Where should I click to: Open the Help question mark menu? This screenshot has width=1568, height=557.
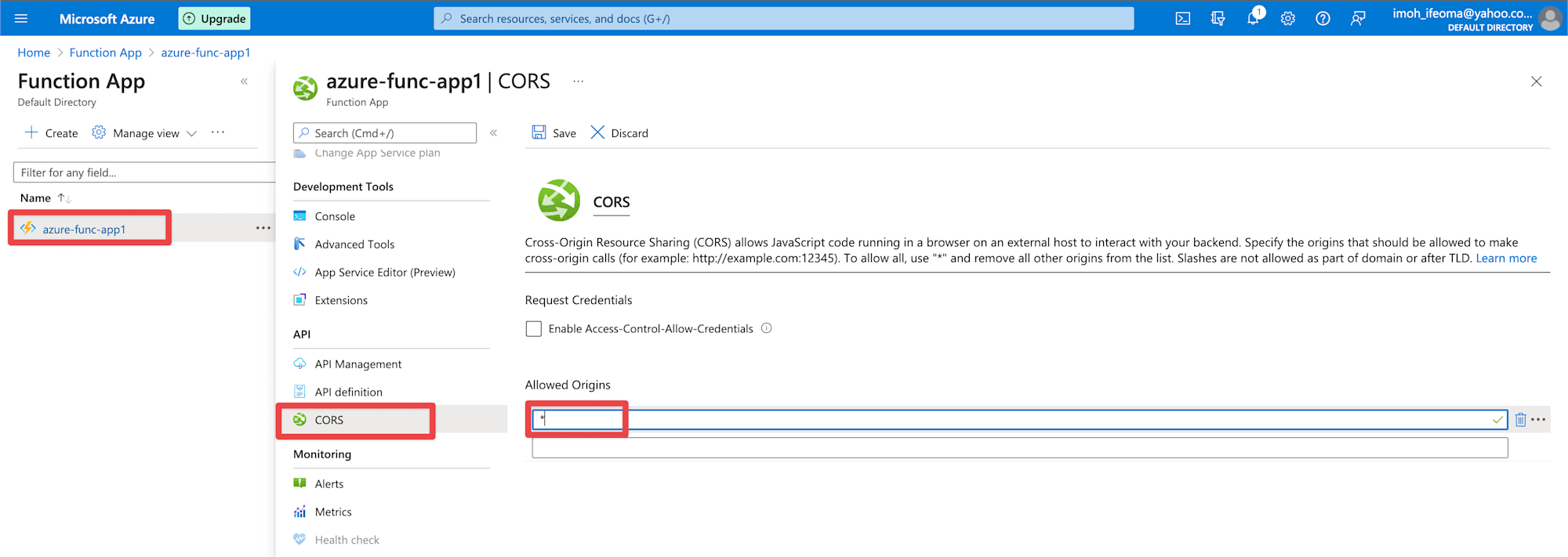[x=1323, y=19]
